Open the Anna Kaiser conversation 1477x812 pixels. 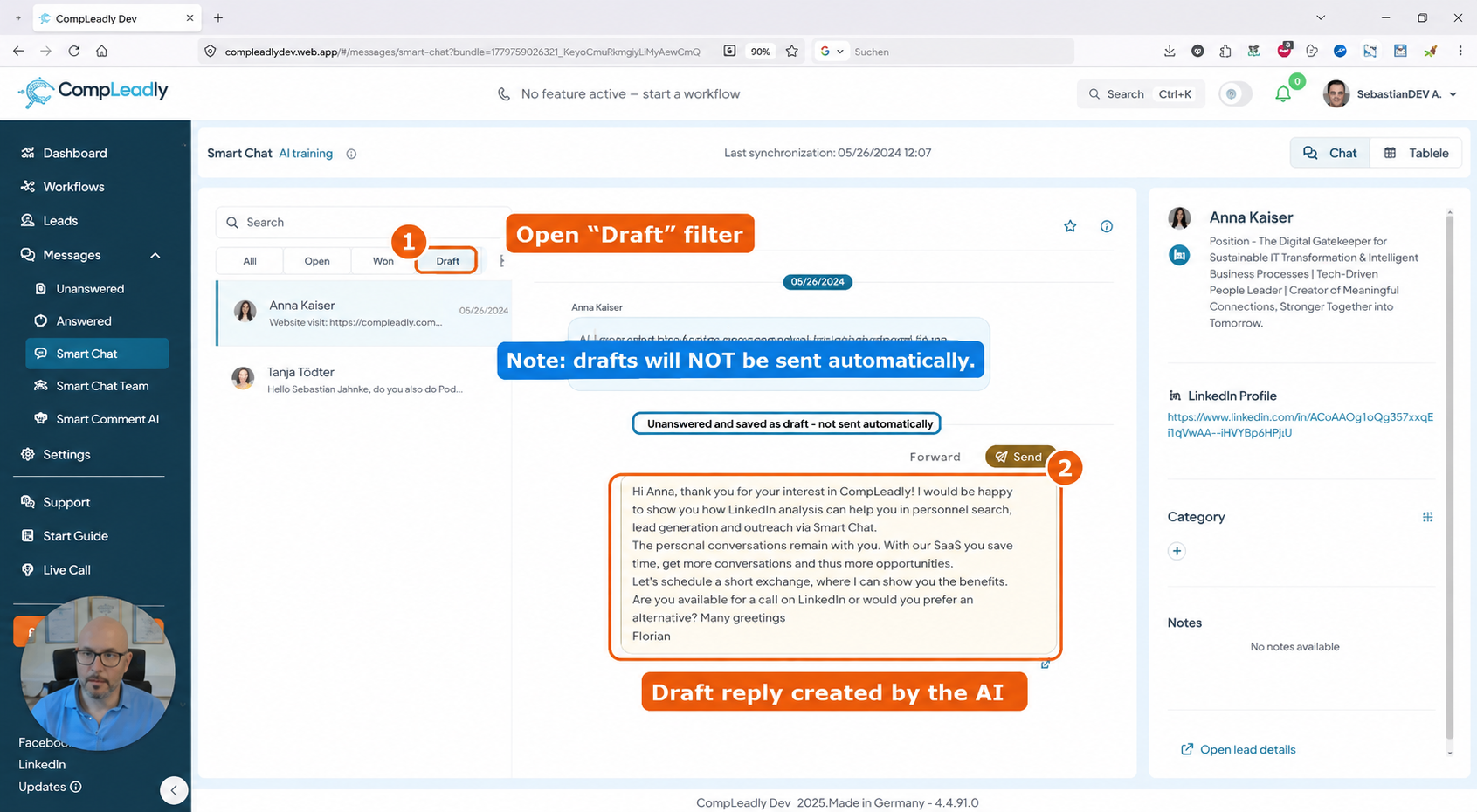click(364, 313)
